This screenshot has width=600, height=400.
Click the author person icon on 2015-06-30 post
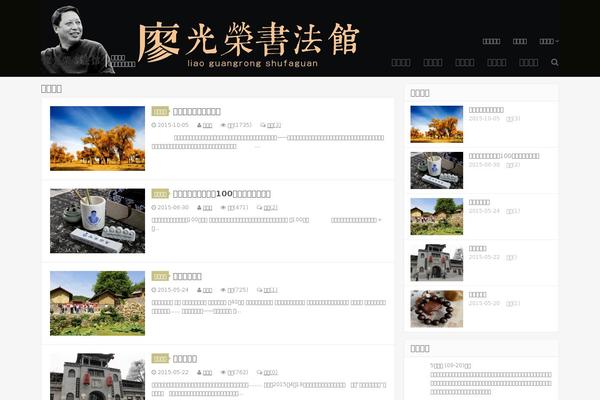click(199, 207)
